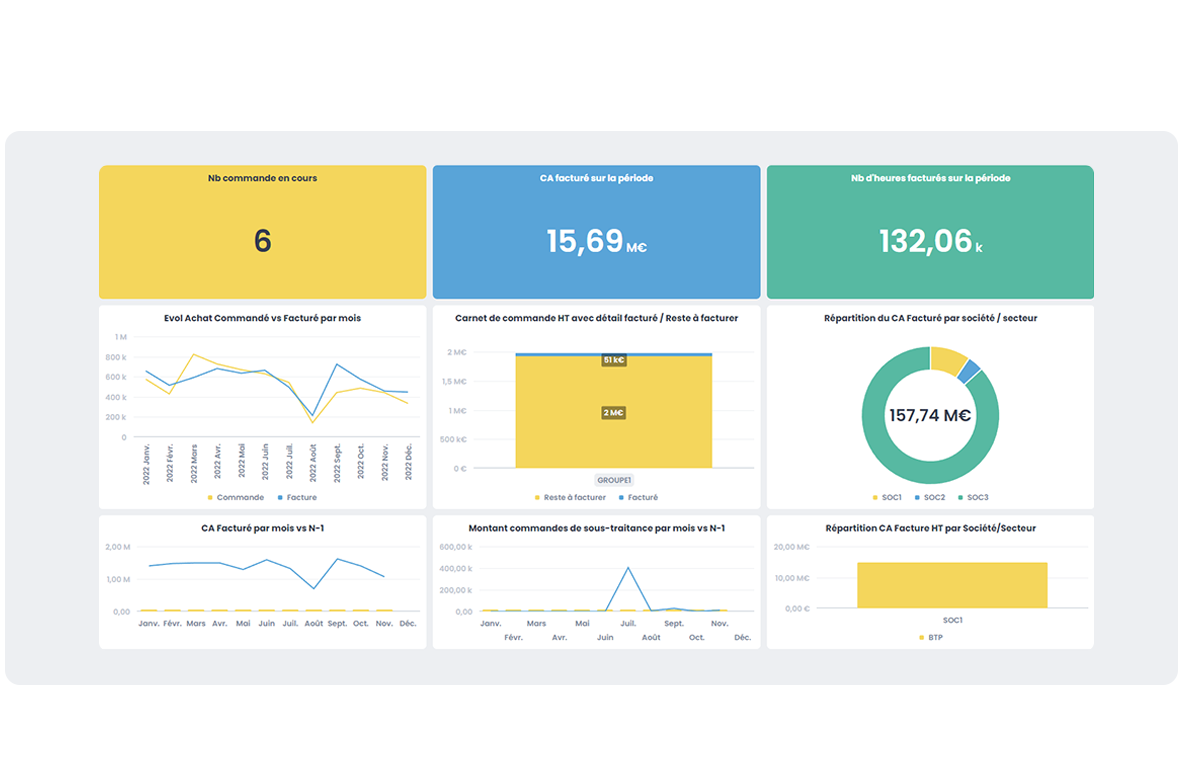Select the Nb d'heures facturés card
This screenshot has width=1183, height=767.
[930, 232]
